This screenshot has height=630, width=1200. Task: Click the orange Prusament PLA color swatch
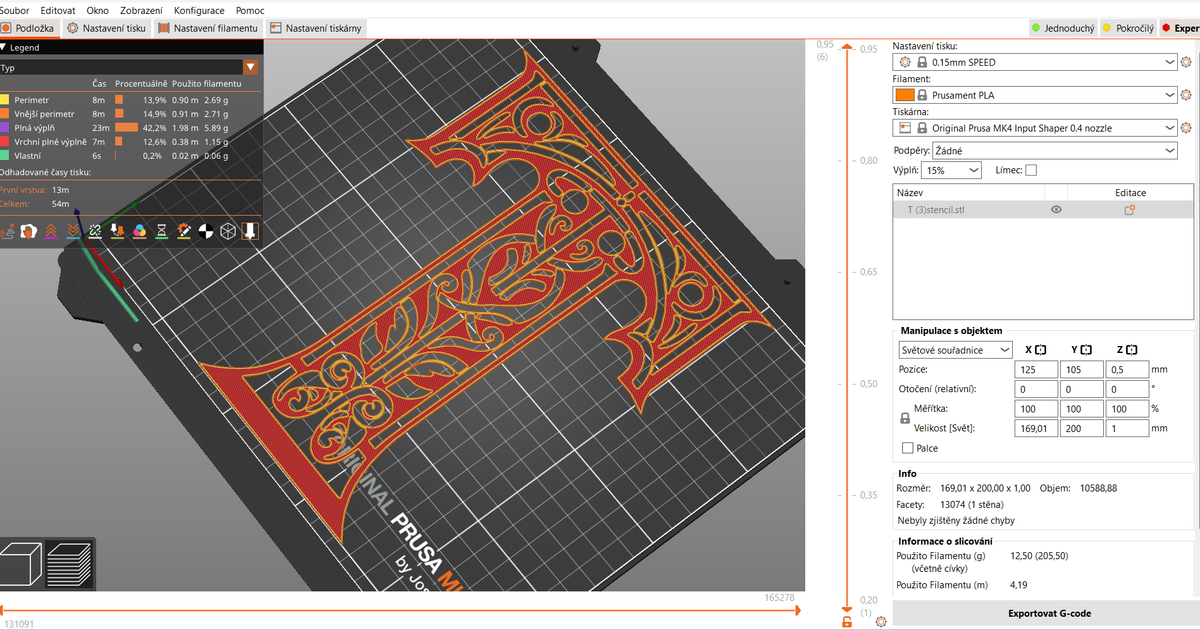point(903,95)
